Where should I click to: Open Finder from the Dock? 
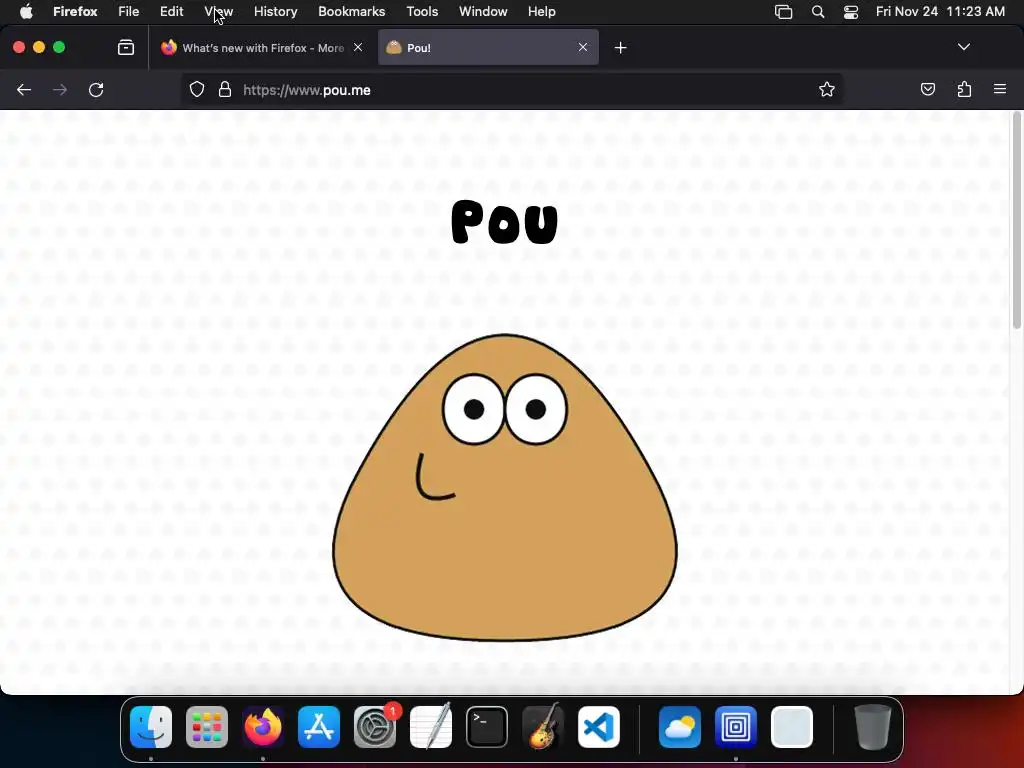click(x=151, y=727)
